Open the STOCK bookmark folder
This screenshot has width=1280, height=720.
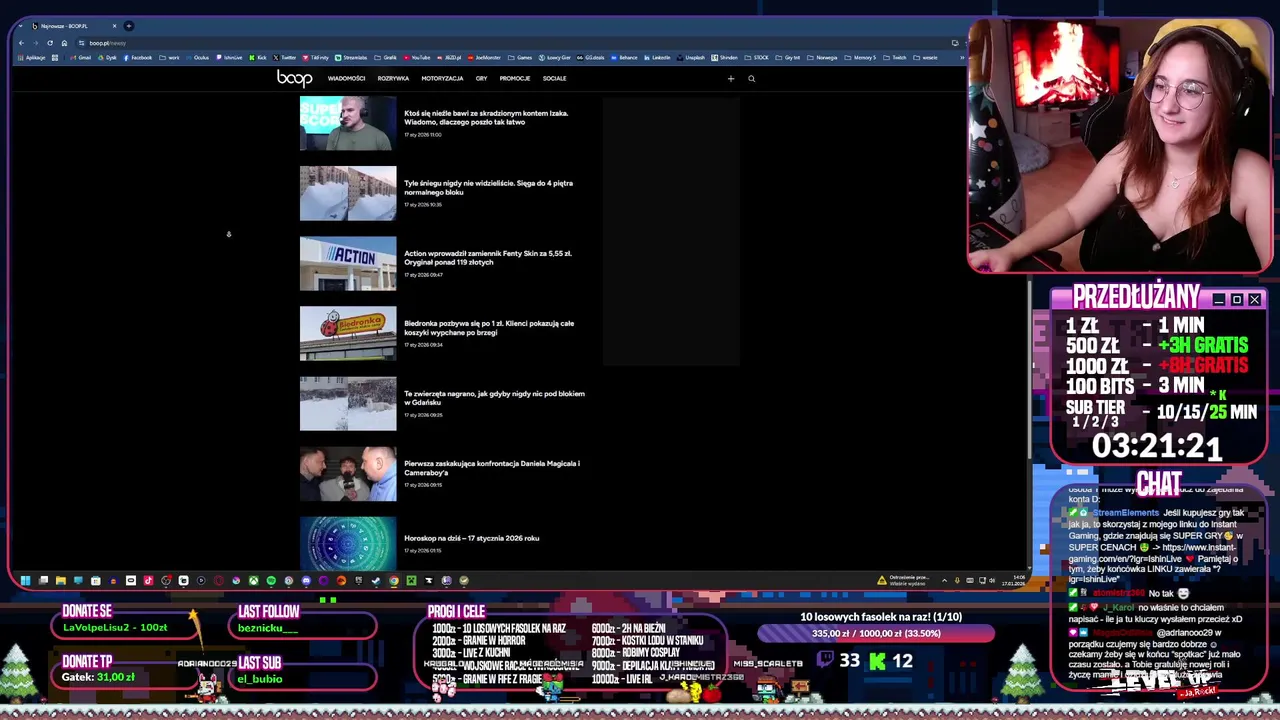757,58
